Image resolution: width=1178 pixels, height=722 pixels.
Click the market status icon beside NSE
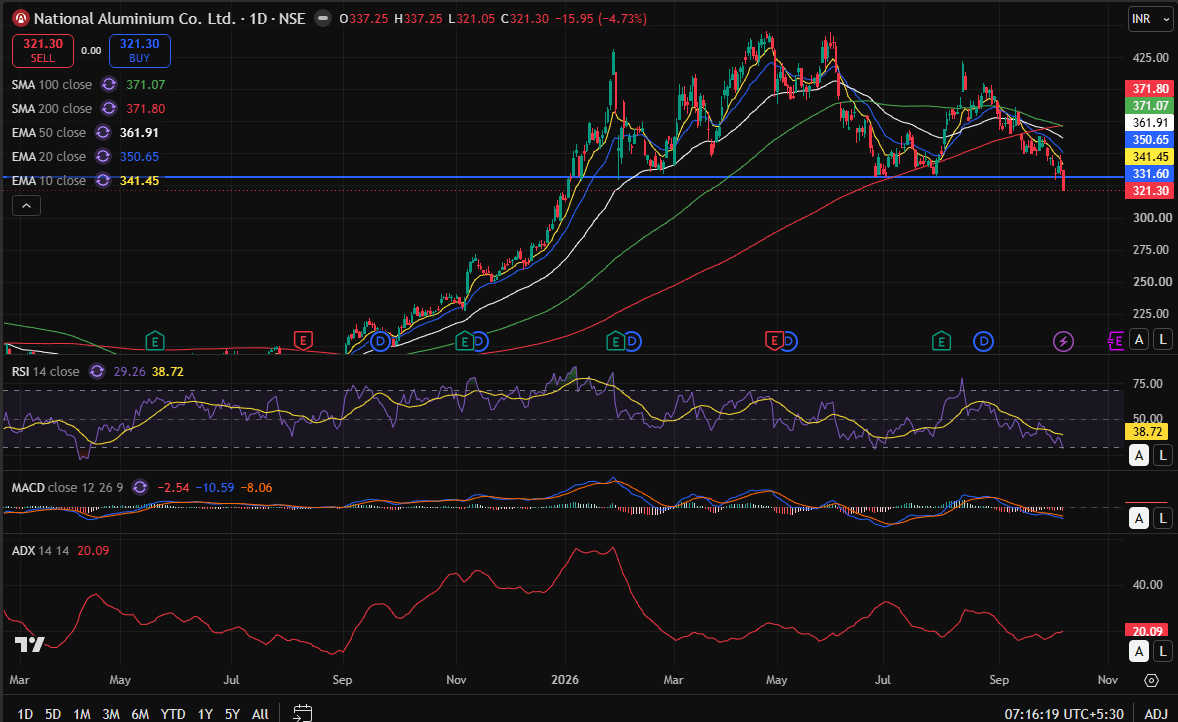point(323,19)
